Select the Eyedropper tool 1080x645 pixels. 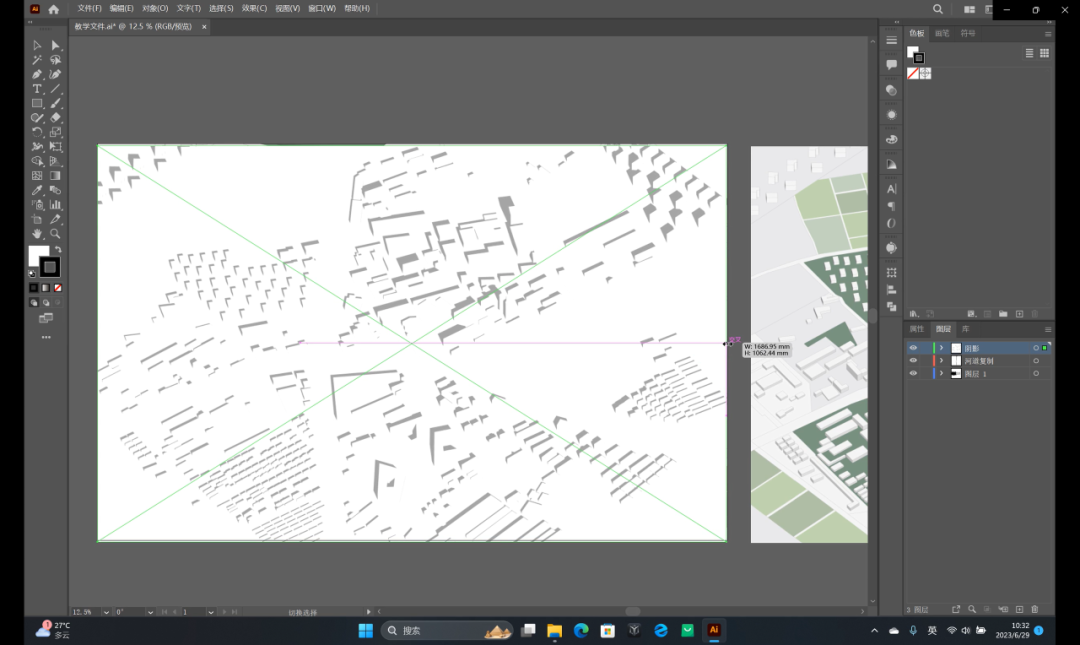(37, 190)
